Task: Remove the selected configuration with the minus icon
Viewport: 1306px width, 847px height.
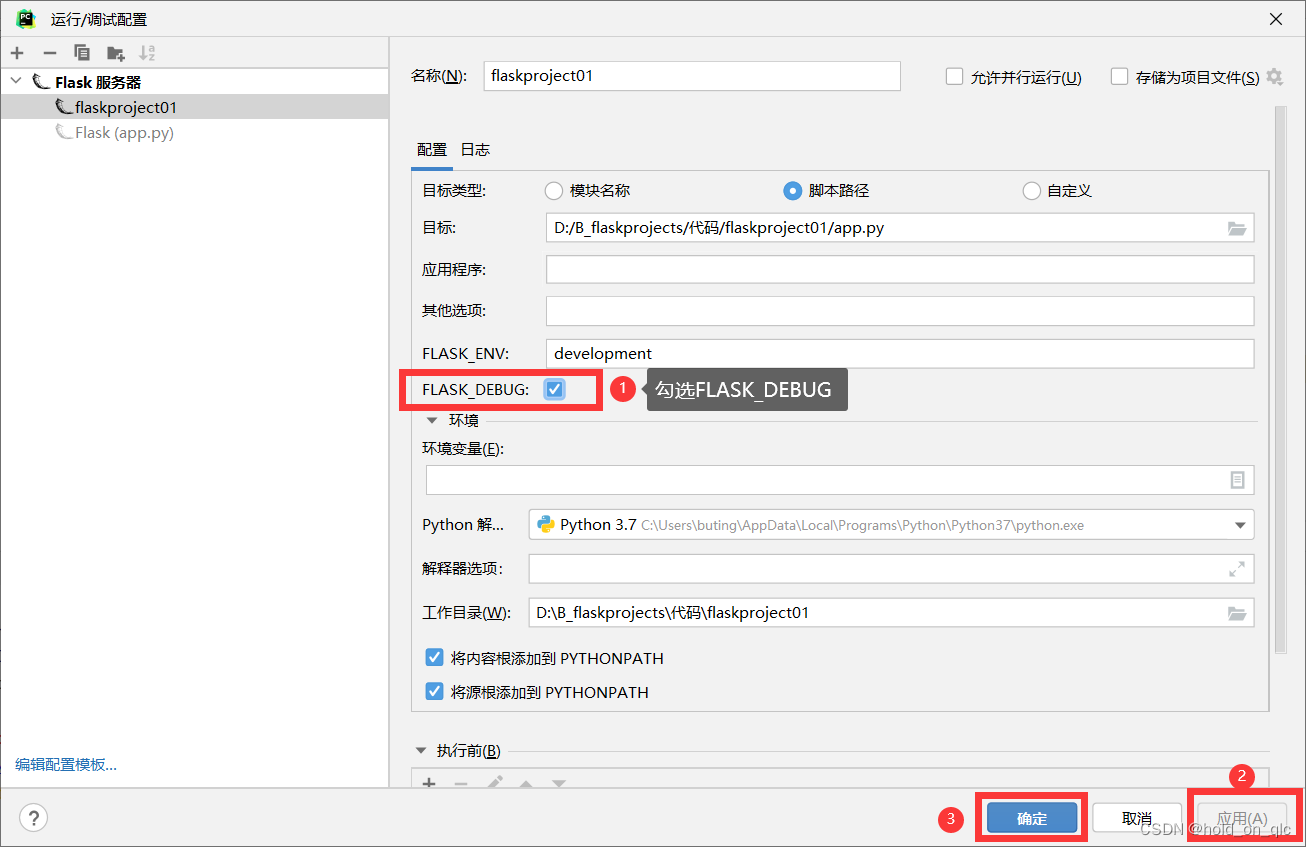Action: (x=50, y=53)
